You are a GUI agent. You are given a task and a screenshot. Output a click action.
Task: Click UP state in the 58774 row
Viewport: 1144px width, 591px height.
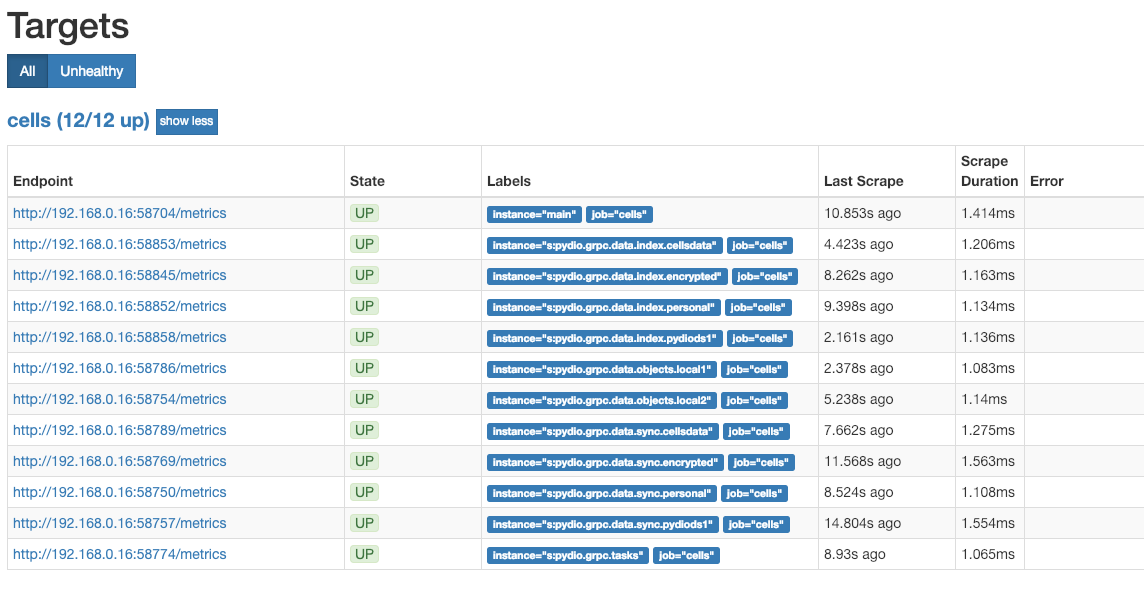click(364, 554)
